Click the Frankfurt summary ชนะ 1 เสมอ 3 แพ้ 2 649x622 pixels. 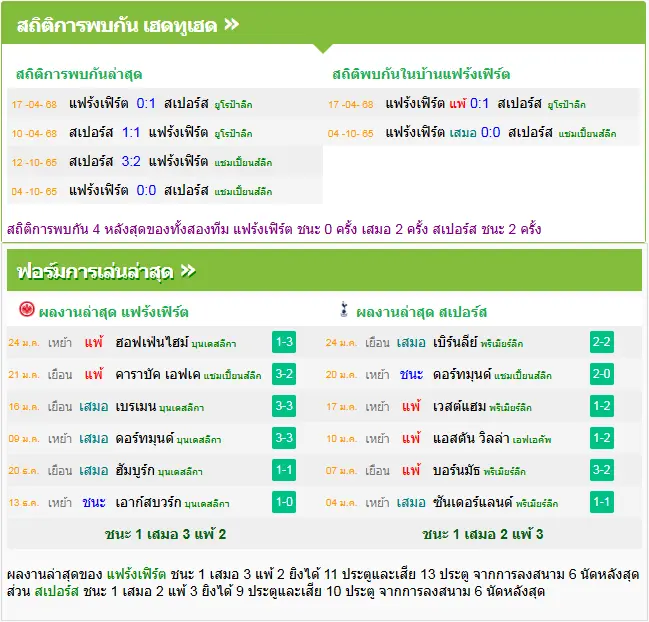166,534
